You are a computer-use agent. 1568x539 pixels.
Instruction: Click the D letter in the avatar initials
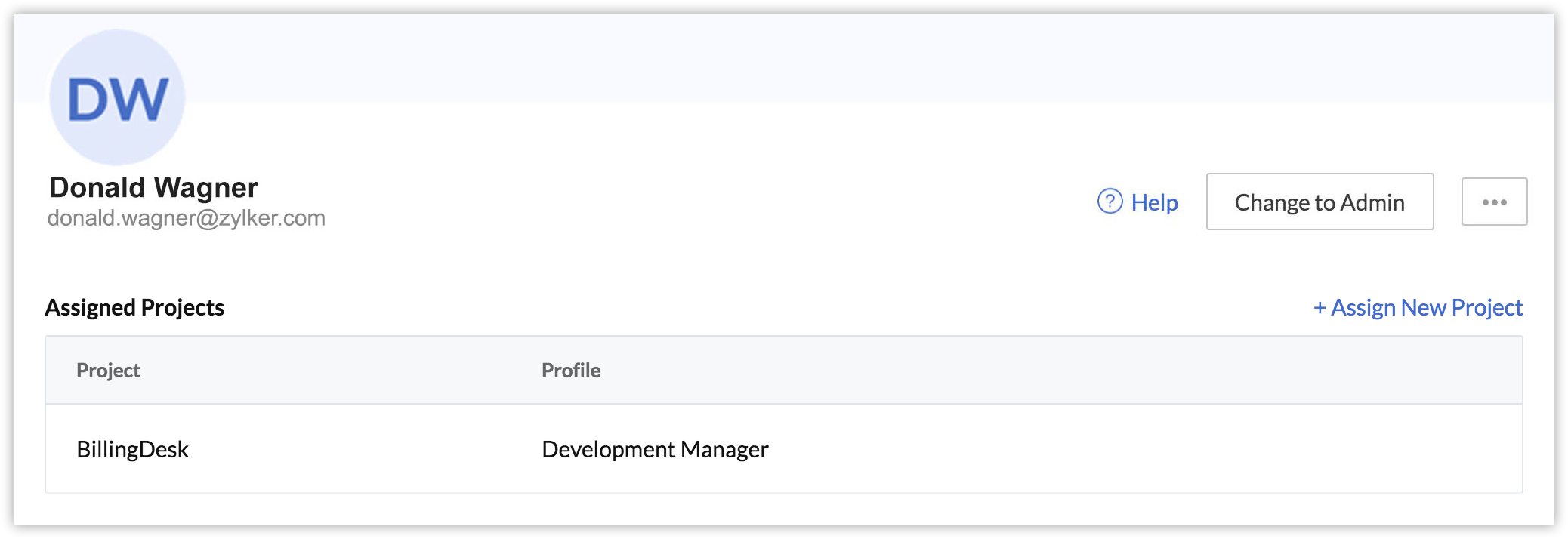[x=89, y=100]
